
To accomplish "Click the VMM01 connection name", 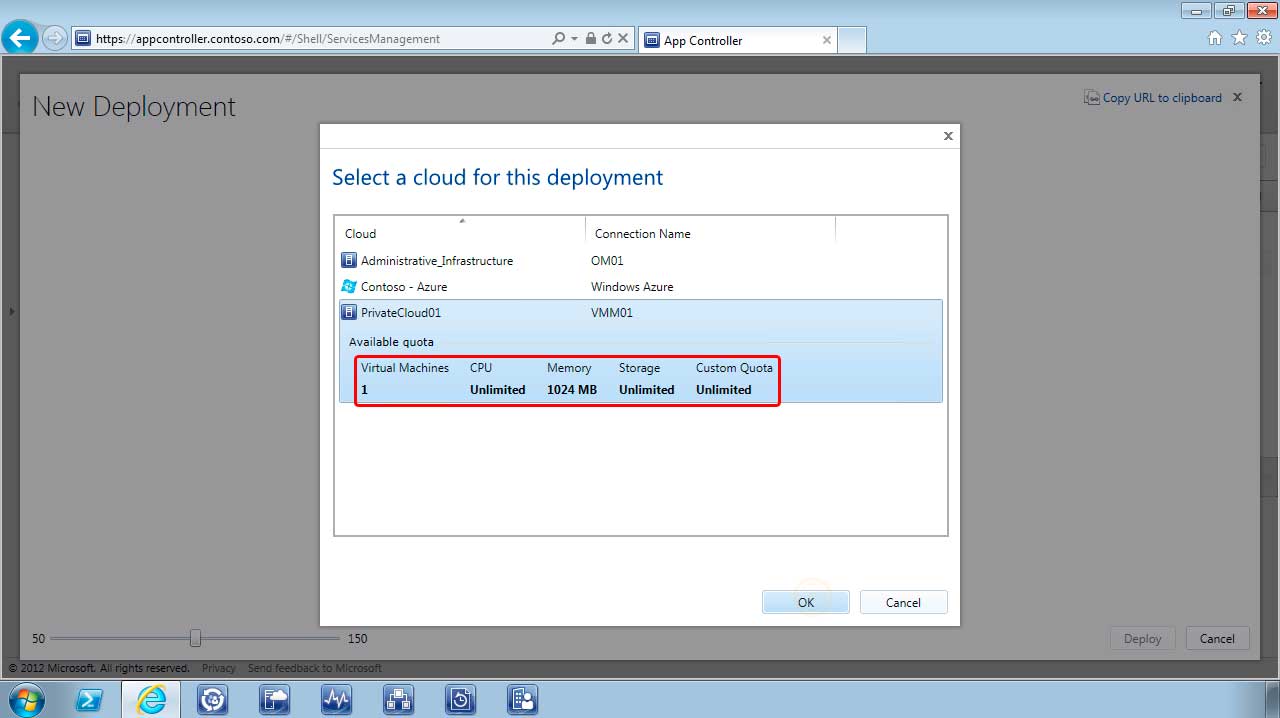I will 612,313.
